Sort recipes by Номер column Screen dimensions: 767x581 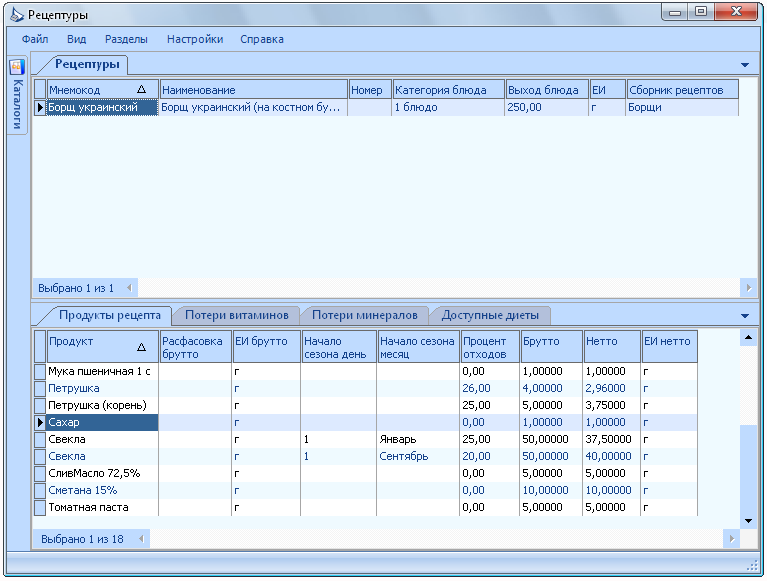370,89
